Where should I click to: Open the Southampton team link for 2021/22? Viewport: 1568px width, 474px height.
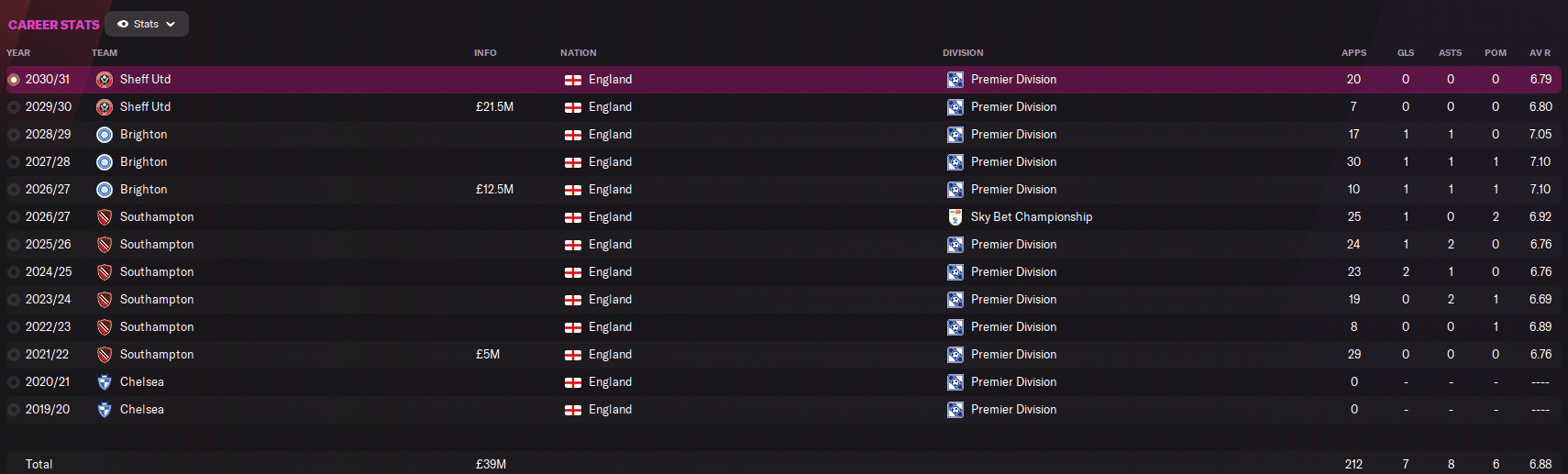point(157,355)
